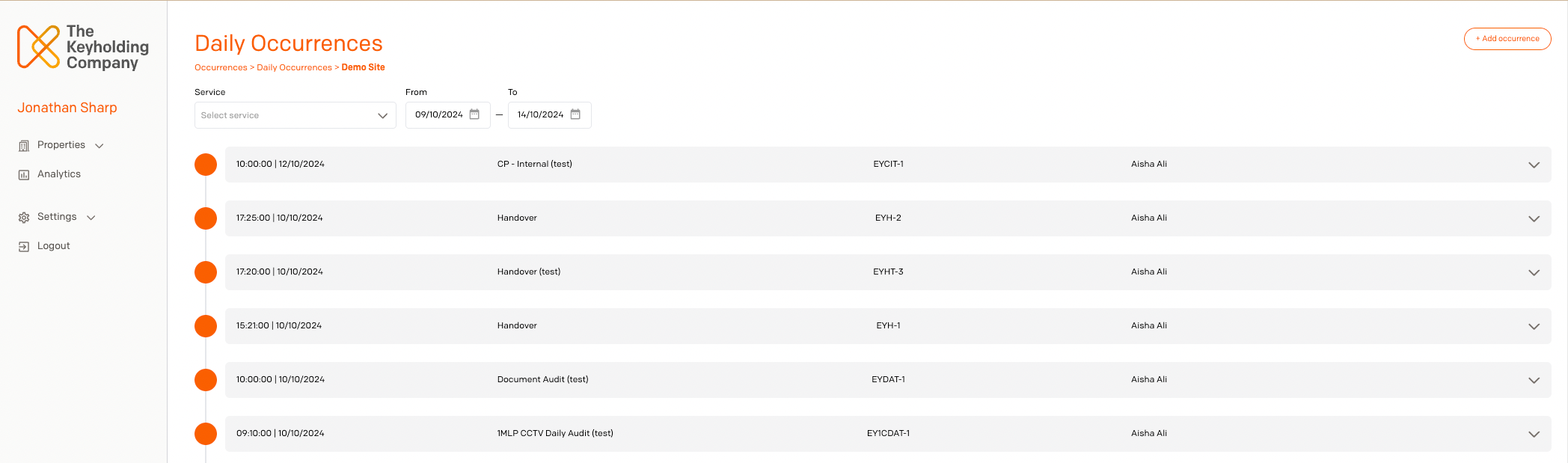Click the Analytics chart icon

24,175
